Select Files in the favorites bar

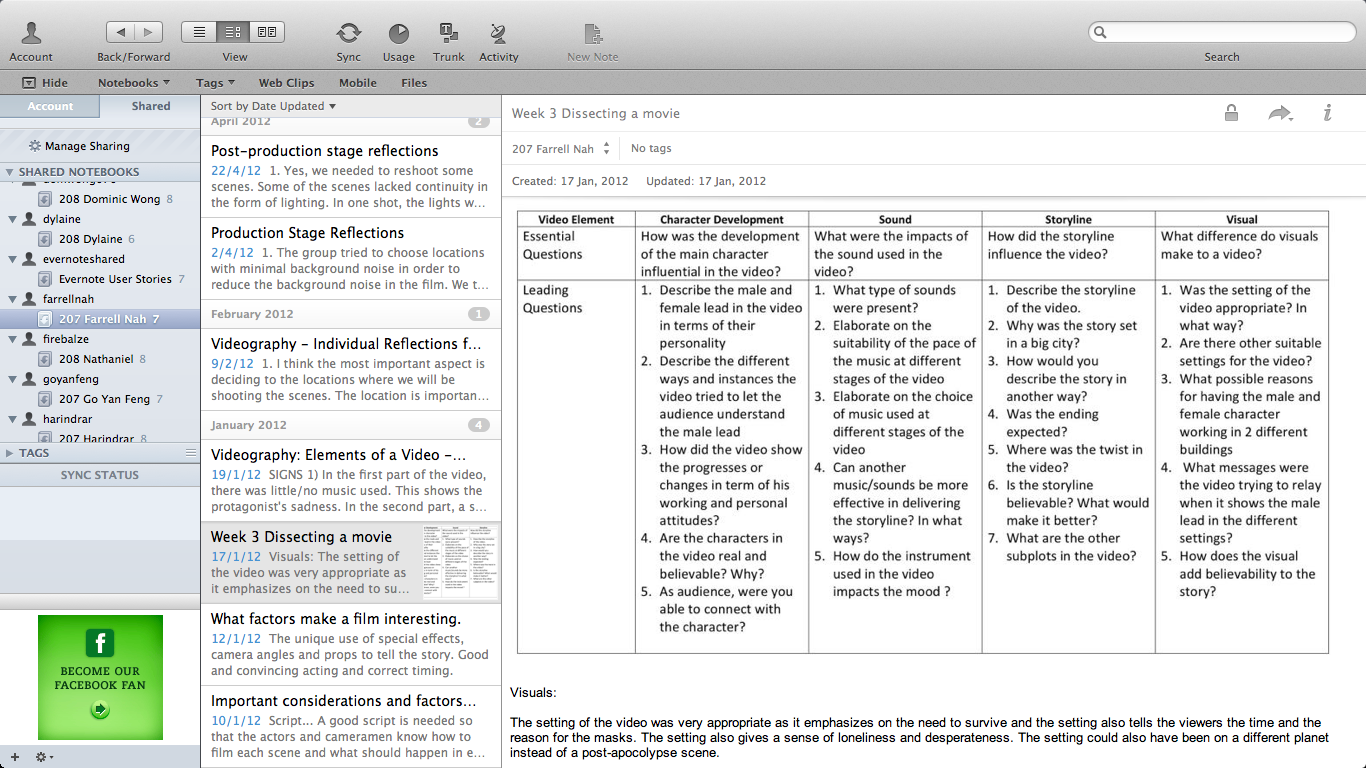click(x=414, y=83)
